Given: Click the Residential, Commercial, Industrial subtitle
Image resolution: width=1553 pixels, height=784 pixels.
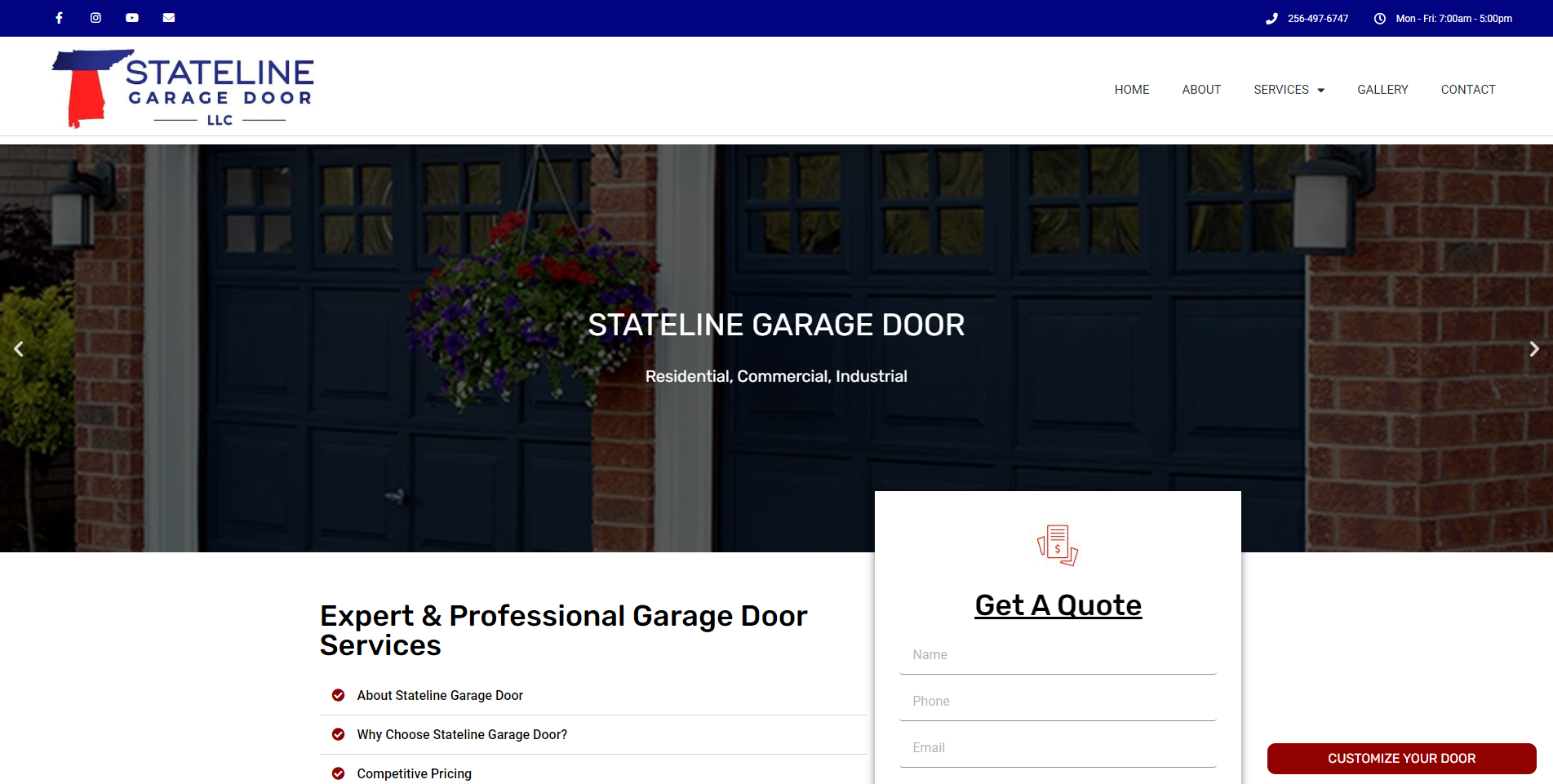Looking at the screenshot, I should click(x=776, y=376).
